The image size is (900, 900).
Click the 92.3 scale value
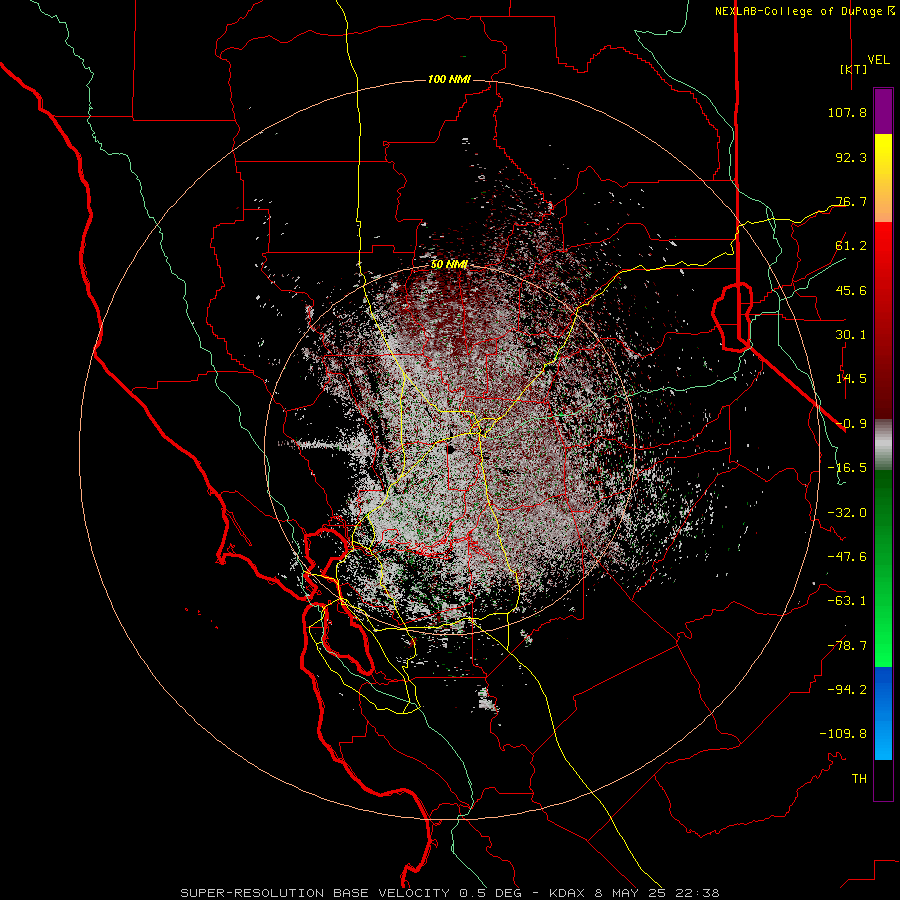851,157
